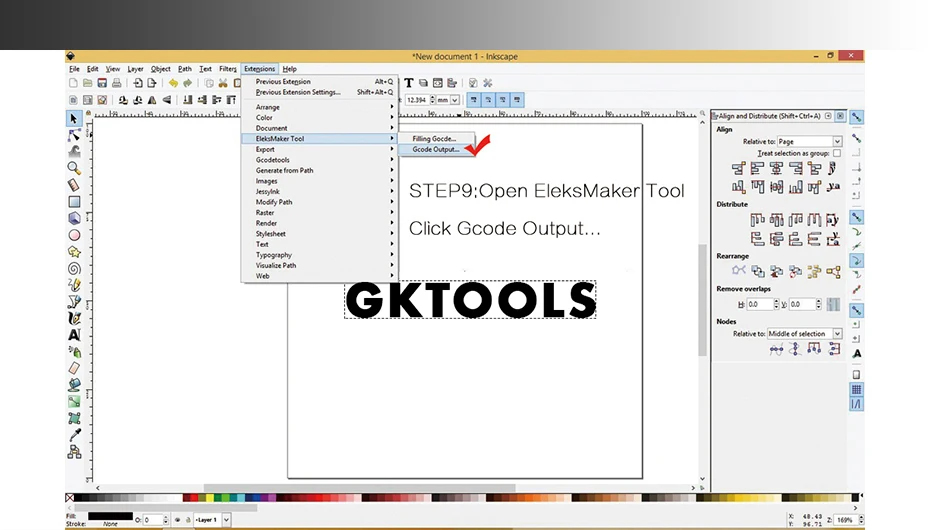This screenshot has width=930, height=530.
Task: Select the Spray tool
Action: [x=74, y=352]
